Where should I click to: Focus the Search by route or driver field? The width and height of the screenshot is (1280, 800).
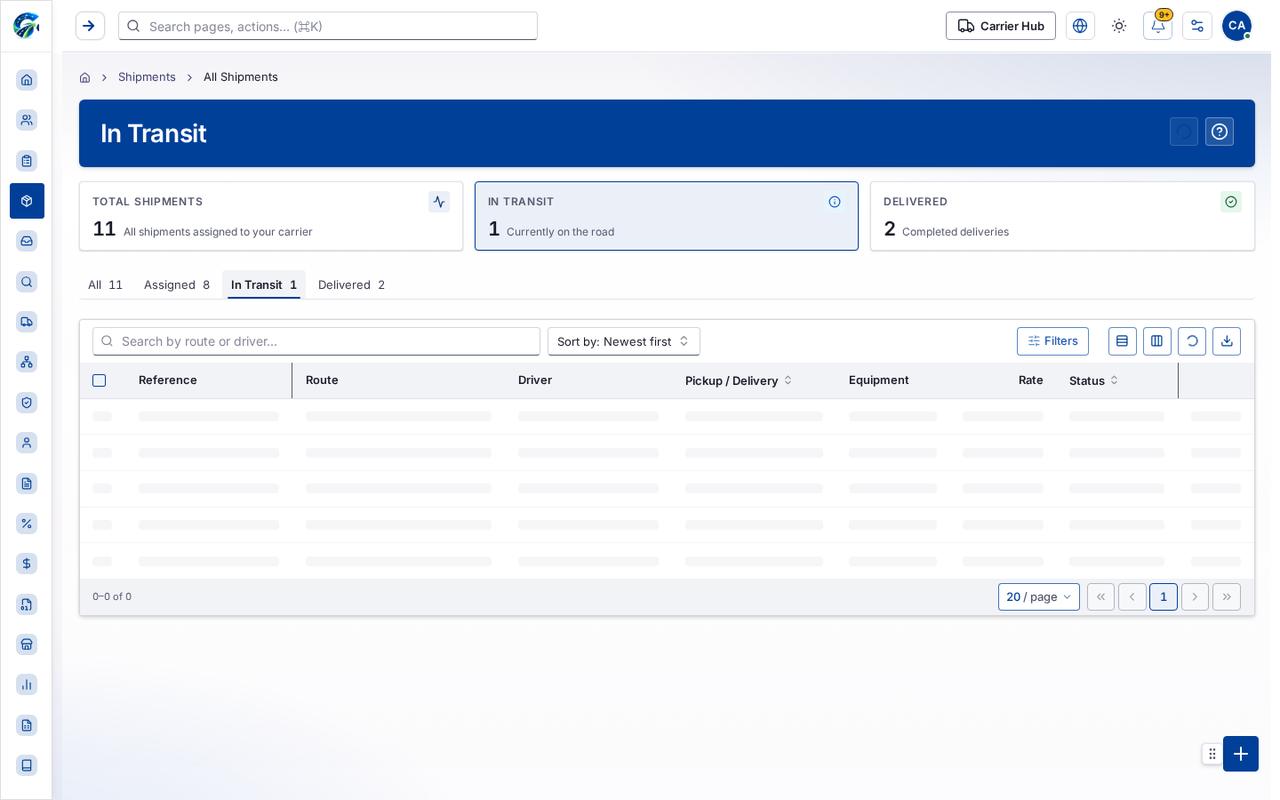coord(316,341)
